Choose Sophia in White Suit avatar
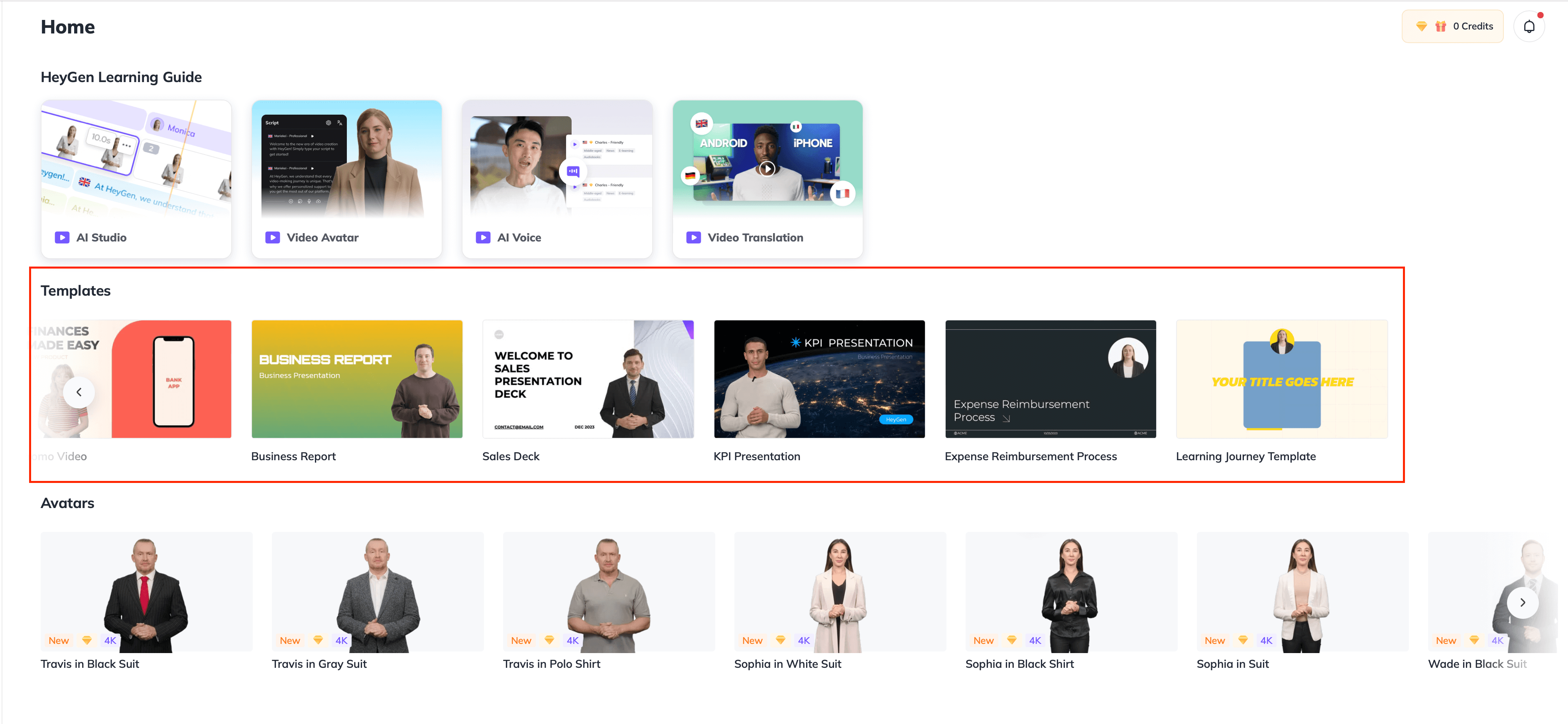 (840, 591)
